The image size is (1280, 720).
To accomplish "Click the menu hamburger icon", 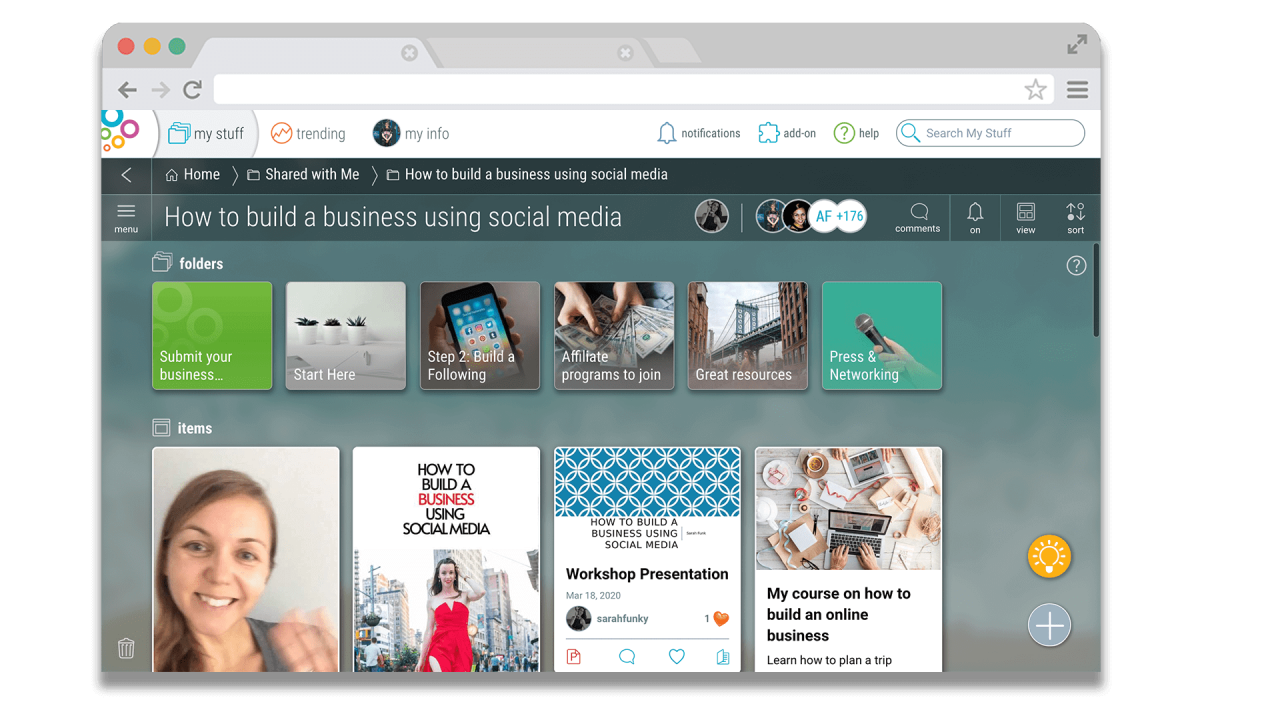I will (x=126, y=212).
